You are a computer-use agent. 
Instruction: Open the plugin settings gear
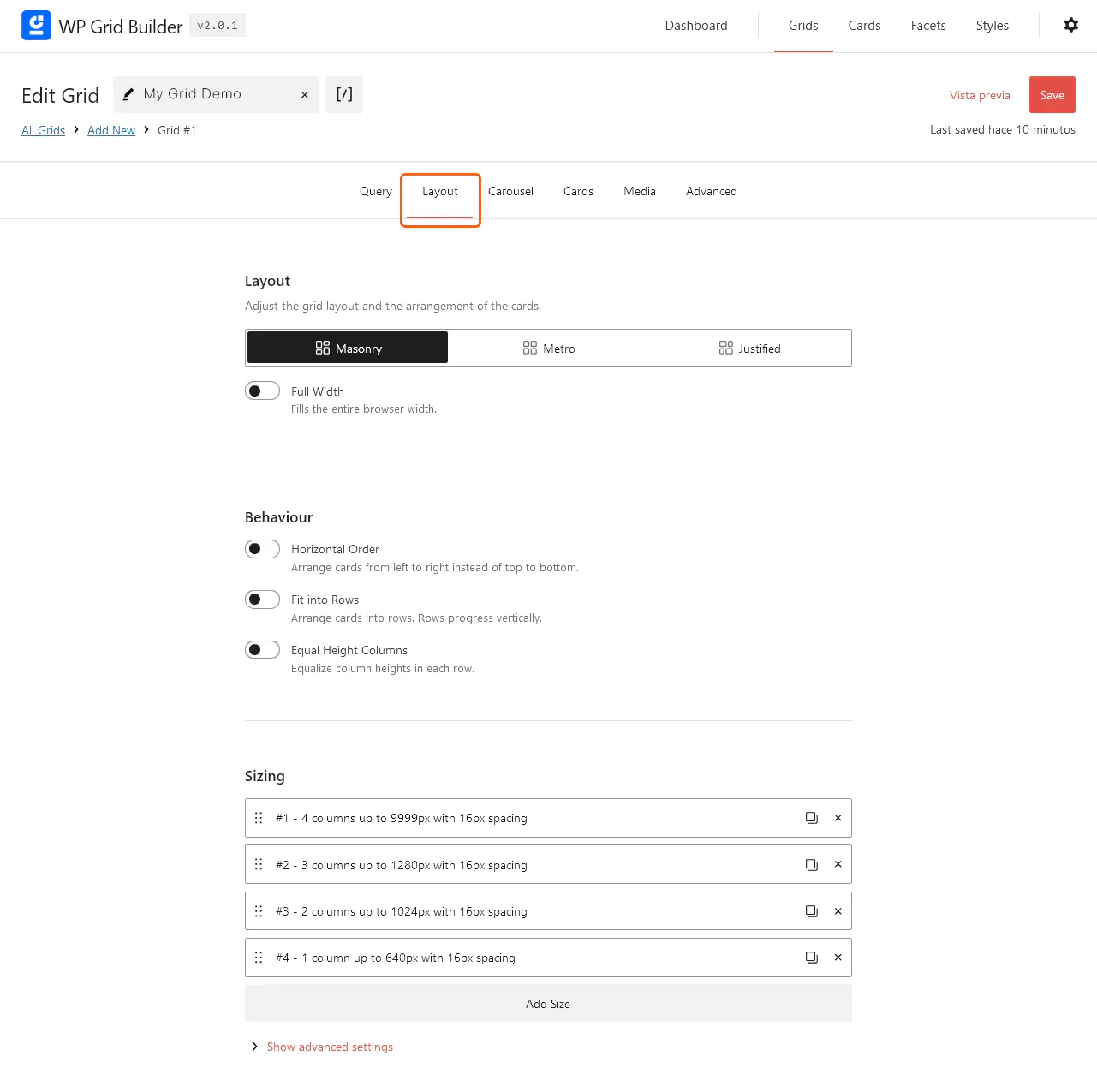click(1071, 25)
